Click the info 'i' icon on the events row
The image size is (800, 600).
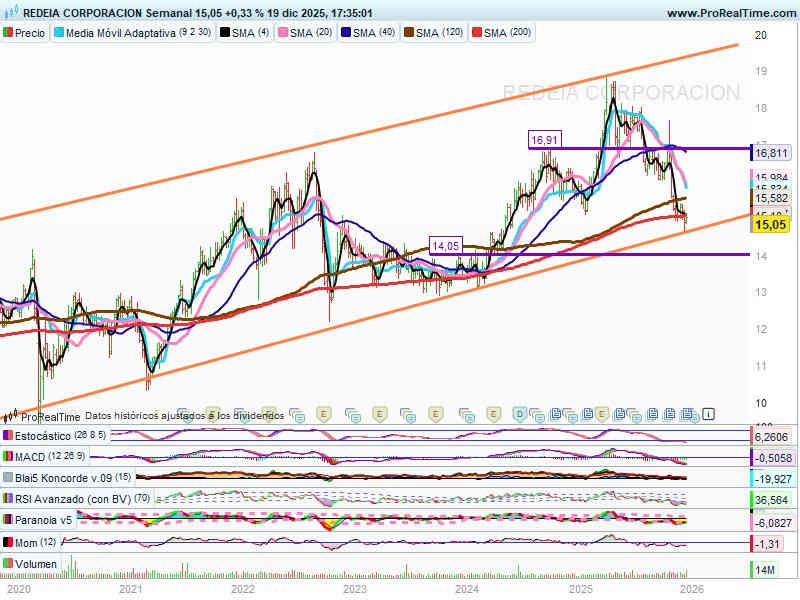(708, 413)
